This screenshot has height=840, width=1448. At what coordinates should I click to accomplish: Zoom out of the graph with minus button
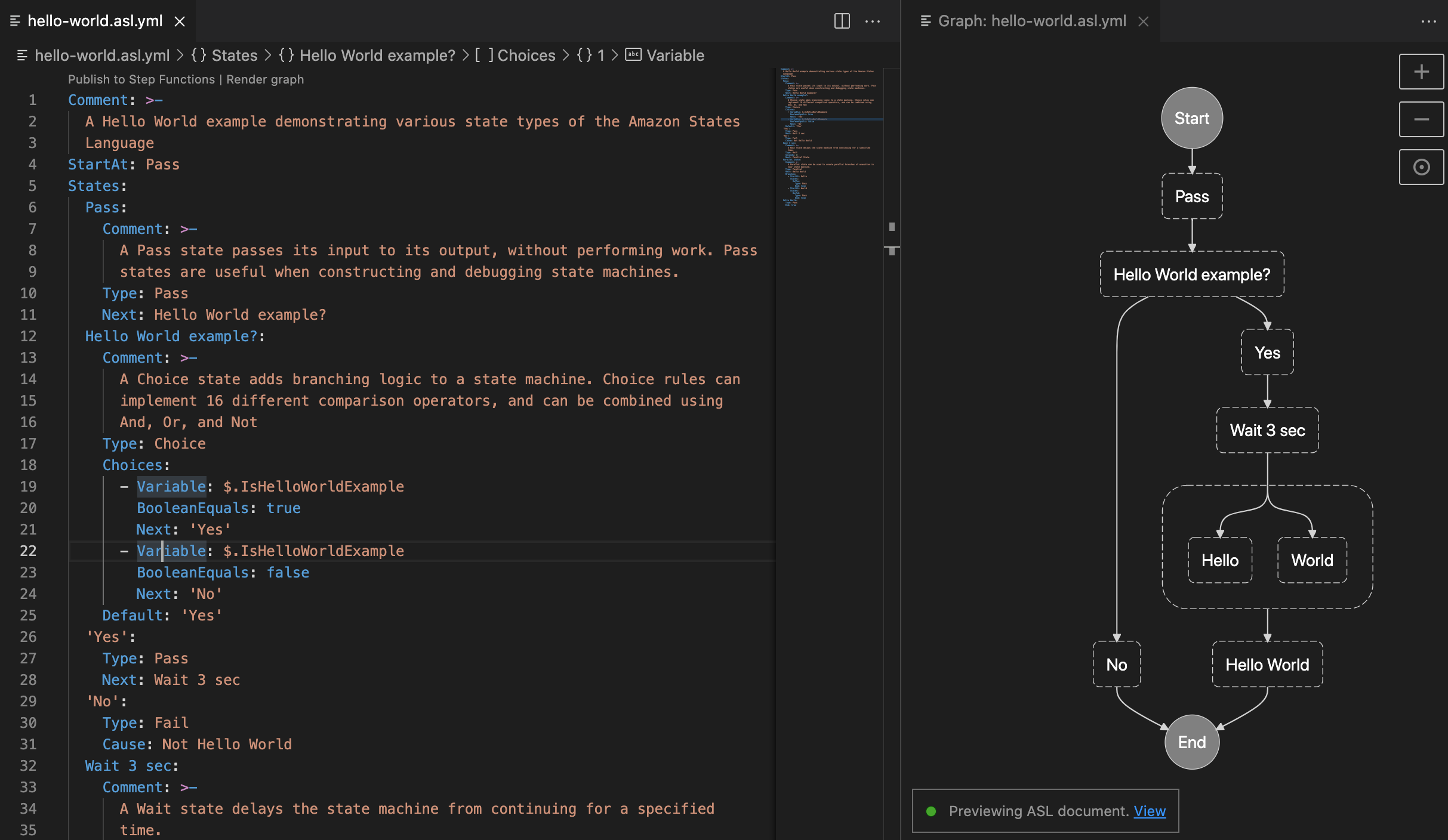pos(1421,119)
